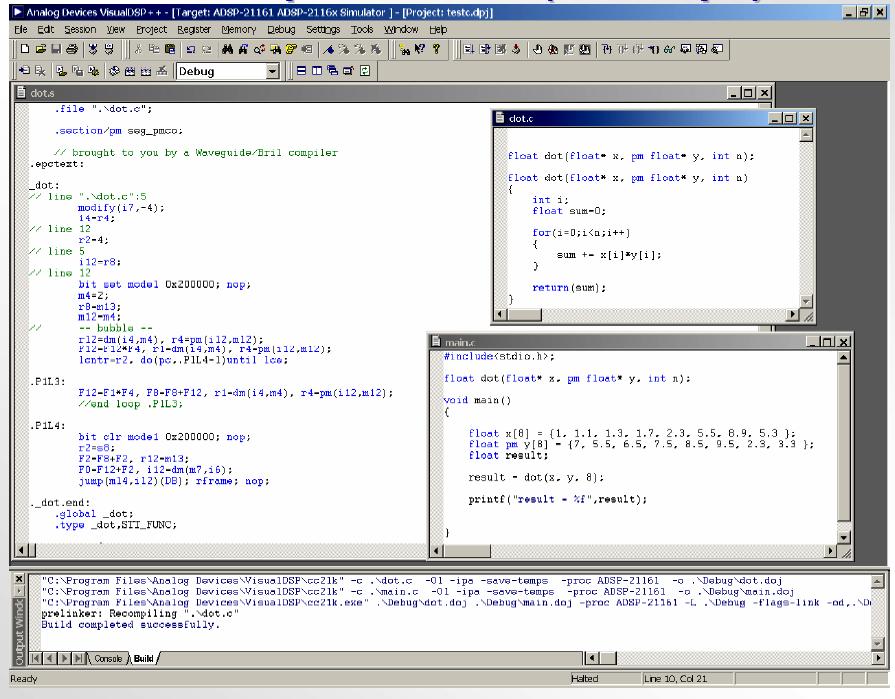Click 'result = dot(x, y, 8);' in main.c
The image size is (895, 699).
[x=536, y=477]
